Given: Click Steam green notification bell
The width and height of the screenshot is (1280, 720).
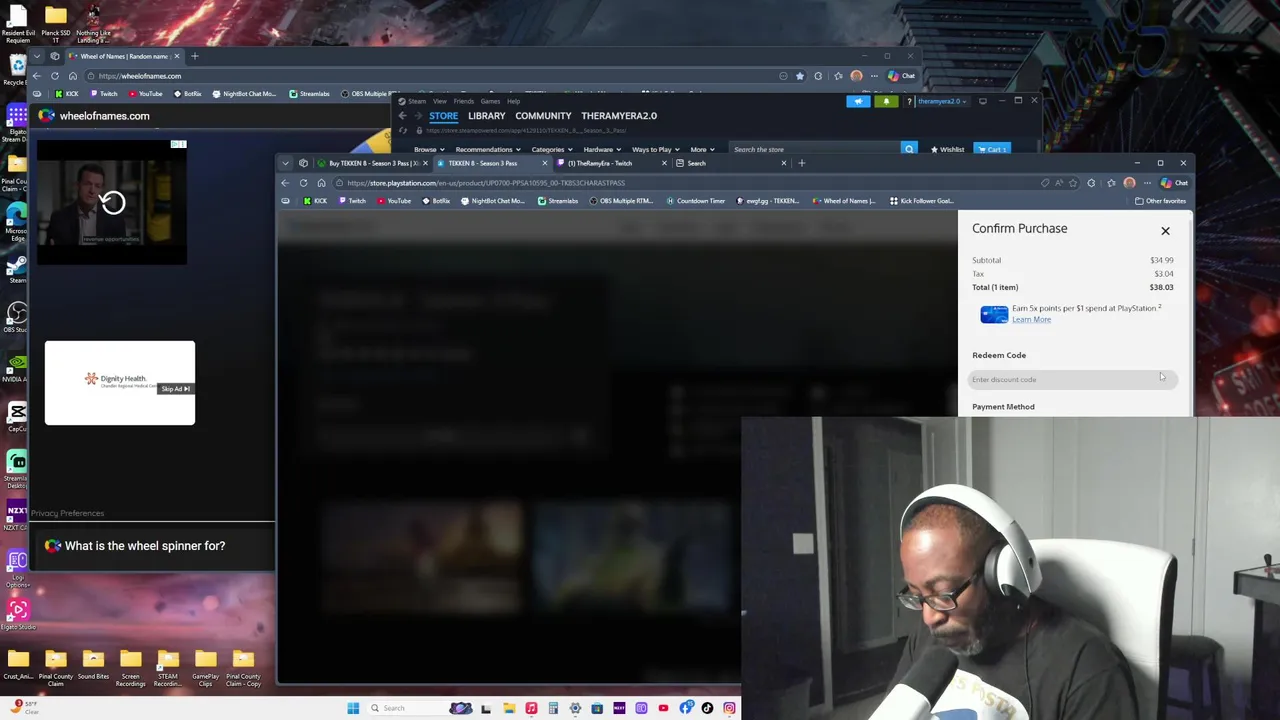Looking at the screenshot, I should coord(885,101).
